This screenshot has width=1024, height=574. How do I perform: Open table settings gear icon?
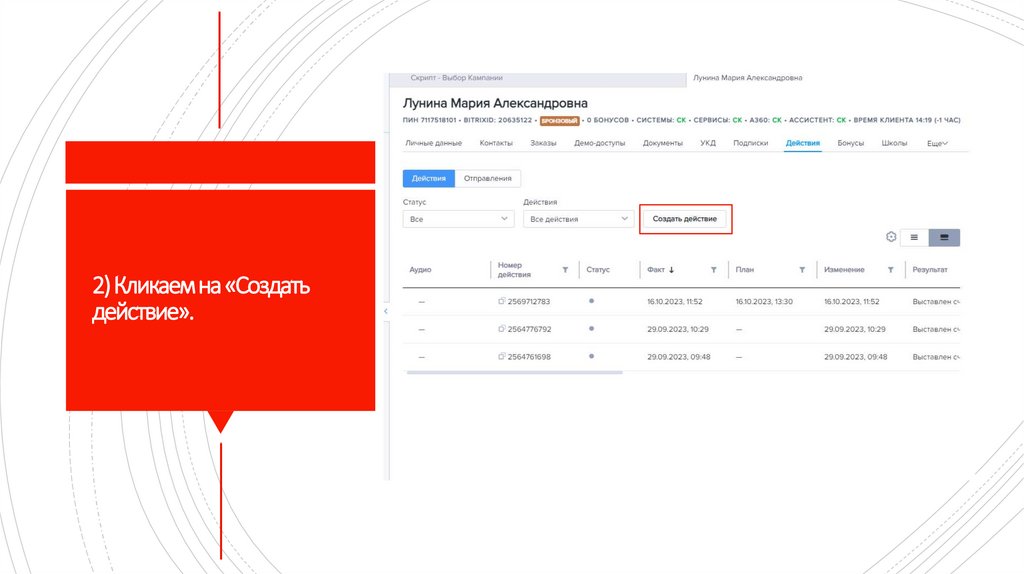pos(891,237)
